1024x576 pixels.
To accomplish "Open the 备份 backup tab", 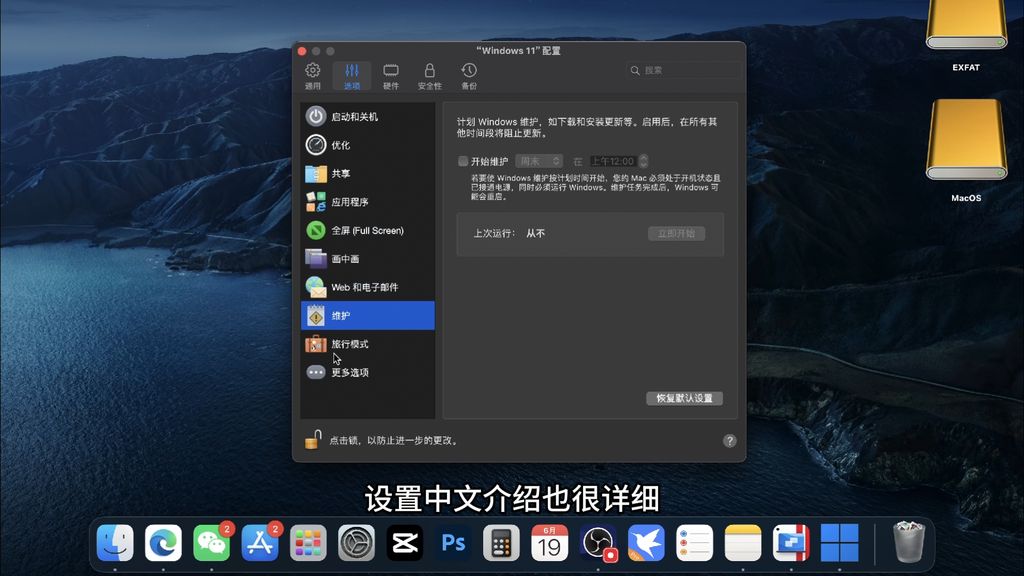I will (x=469, y=76).
